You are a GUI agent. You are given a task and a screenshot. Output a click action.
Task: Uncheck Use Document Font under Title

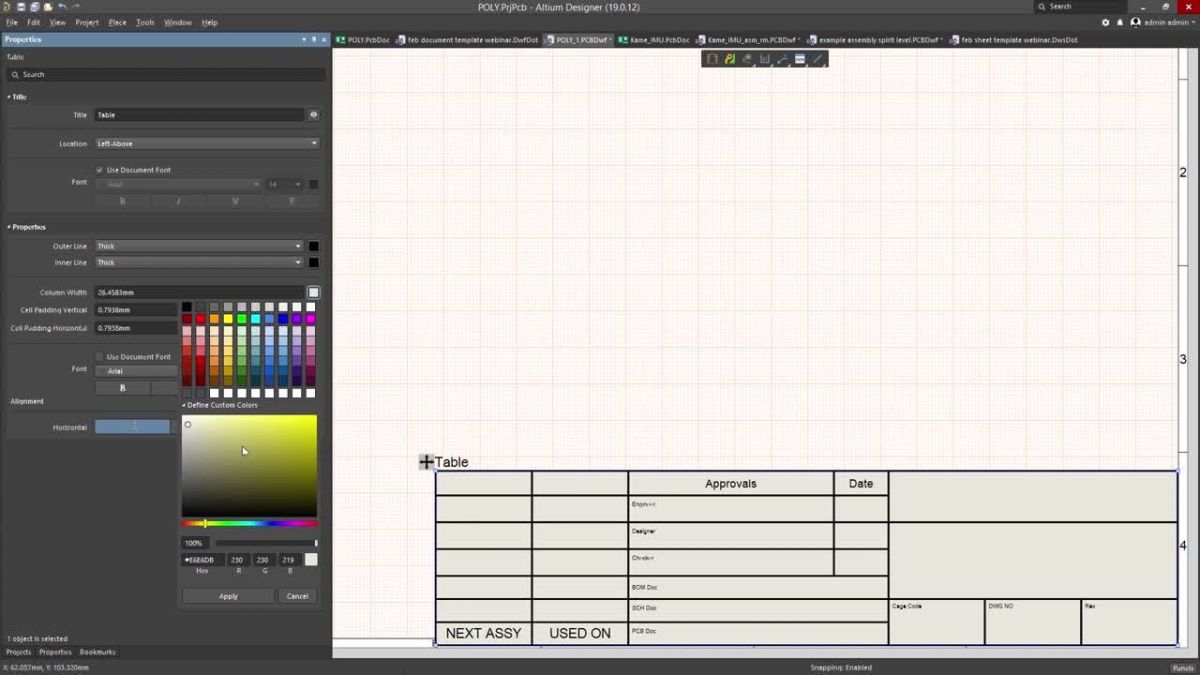click(101, 170)
